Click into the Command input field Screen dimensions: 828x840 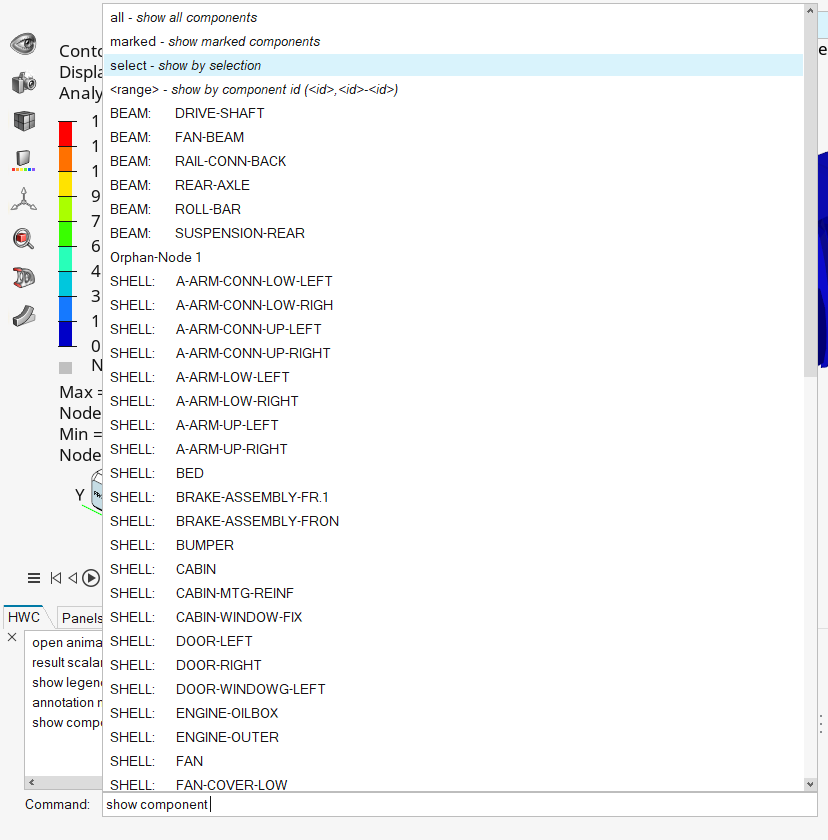pyautogui.click(x=450, y=804)
